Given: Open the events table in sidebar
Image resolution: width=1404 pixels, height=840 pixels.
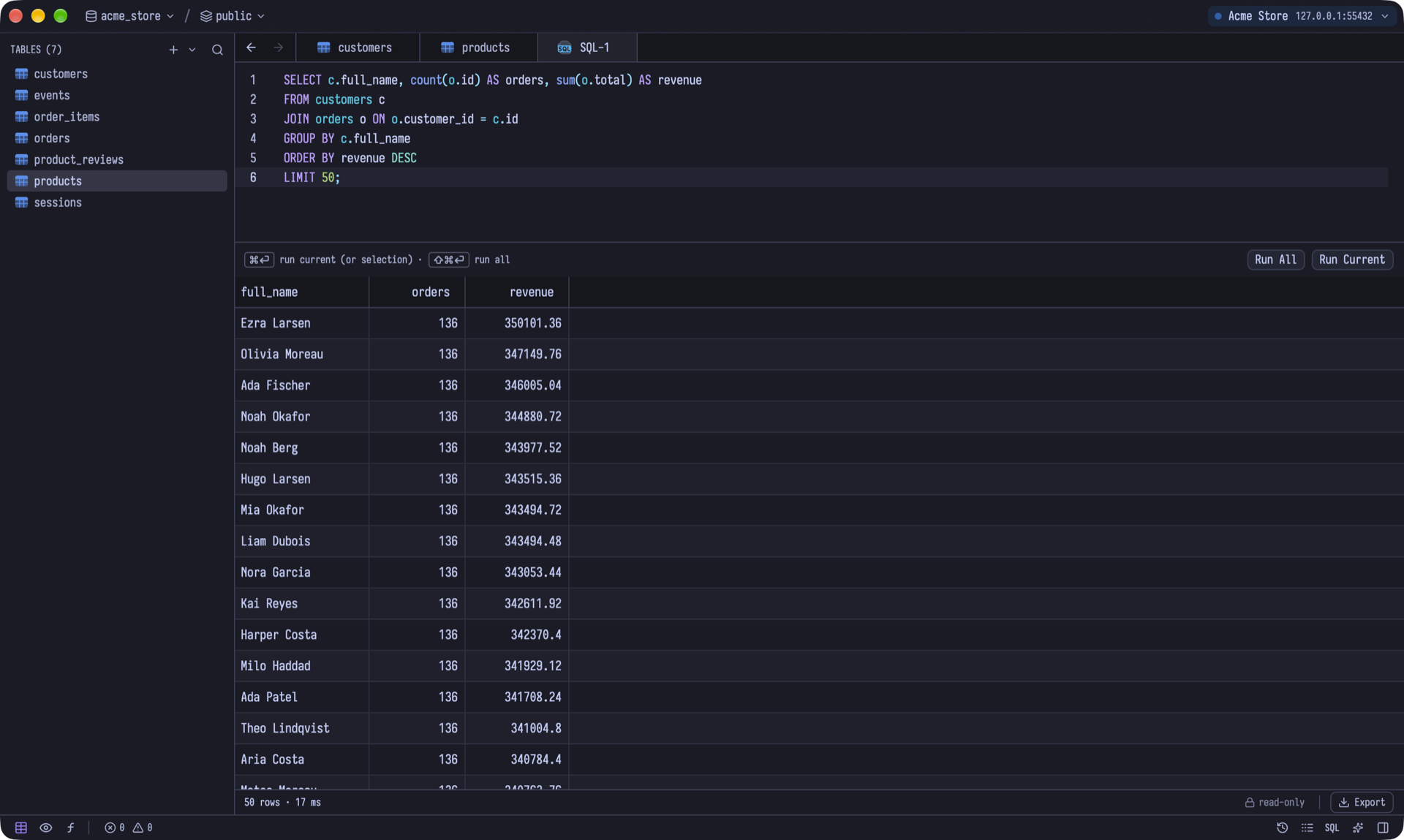Looking at the screenshot, I should click(117, 95).
